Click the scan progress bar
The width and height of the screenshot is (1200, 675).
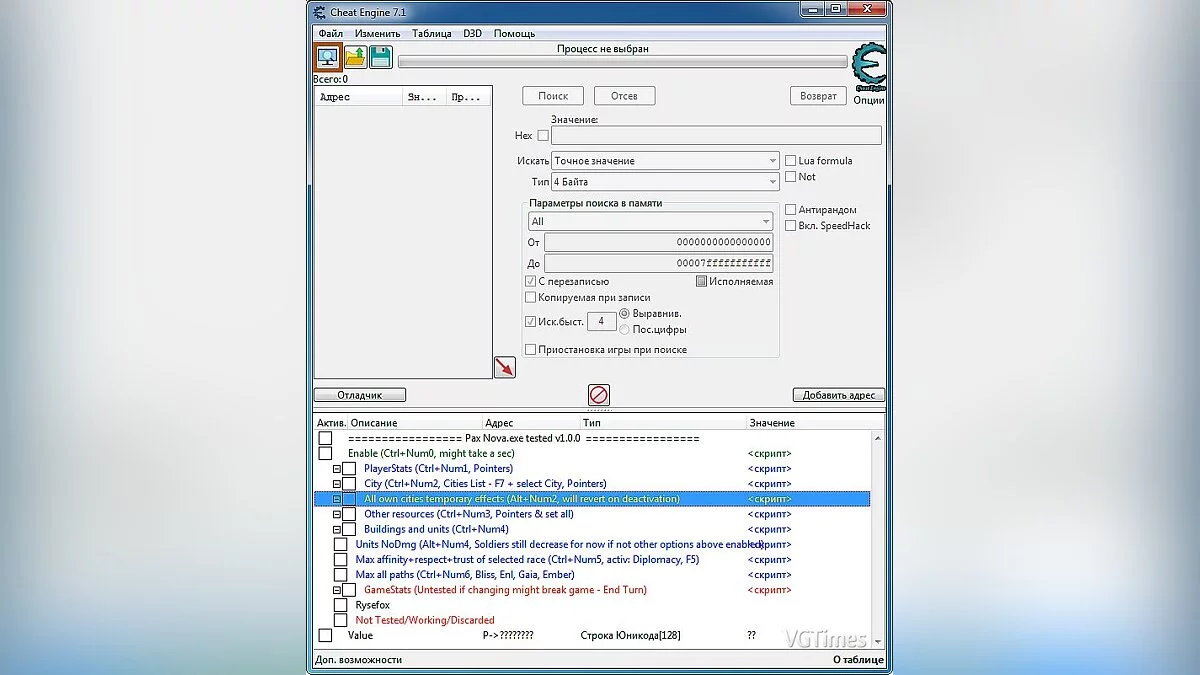(x=622, y=62)
